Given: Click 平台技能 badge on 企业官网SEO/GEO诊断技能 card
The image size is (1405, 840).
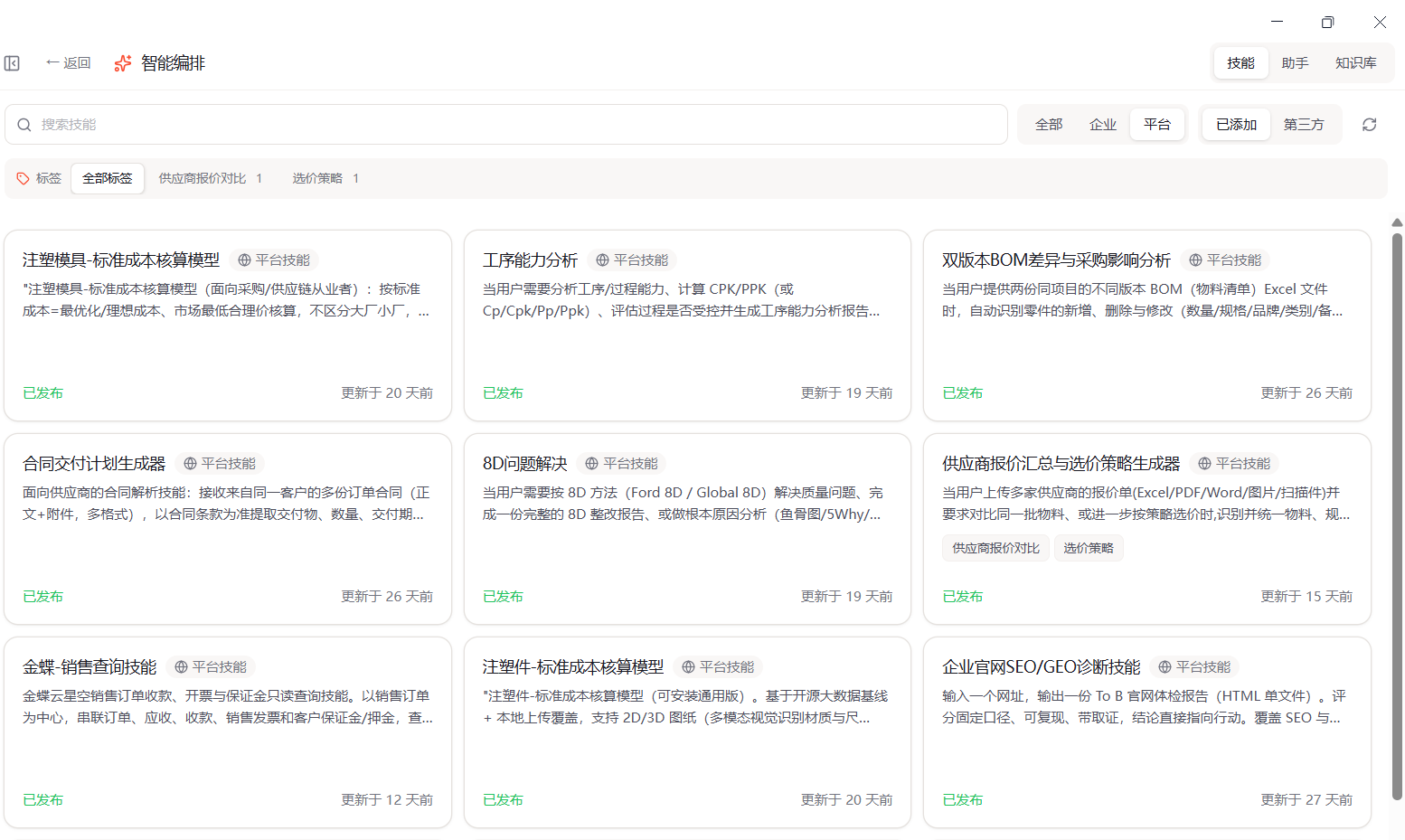Looking at the screenshot, I should point(1194,667).
